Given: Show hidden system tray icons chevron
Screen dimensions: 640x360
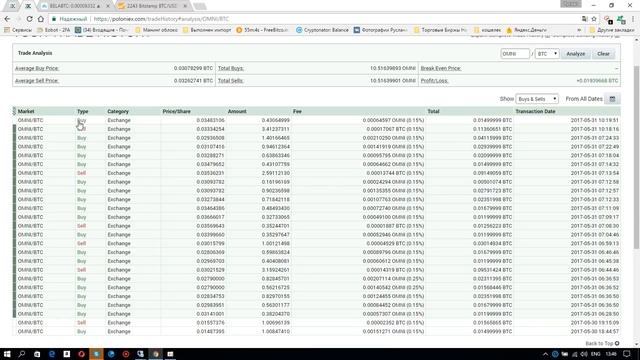Looking at the screenshot, I should (545, 354).
